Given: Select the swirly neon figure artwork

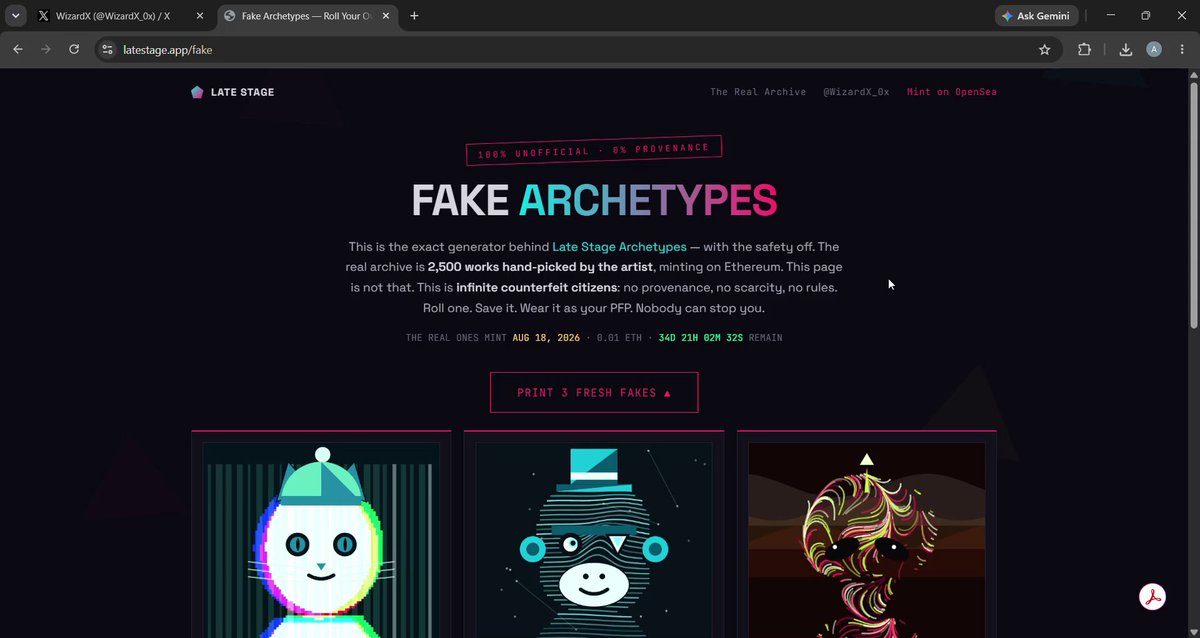Looking at the screenshot, I should click(867, 540).
